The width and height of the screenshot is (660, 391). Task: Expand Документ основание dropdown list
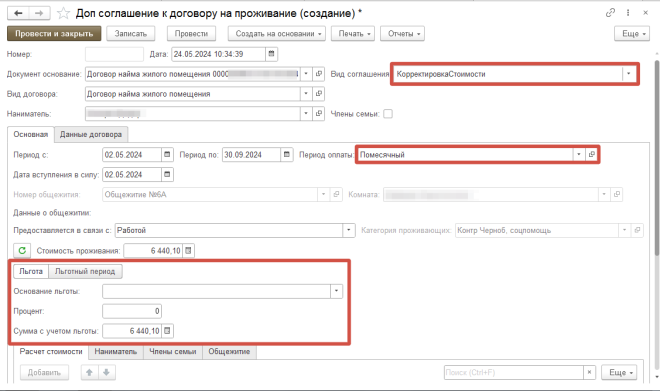coord(306,74)
